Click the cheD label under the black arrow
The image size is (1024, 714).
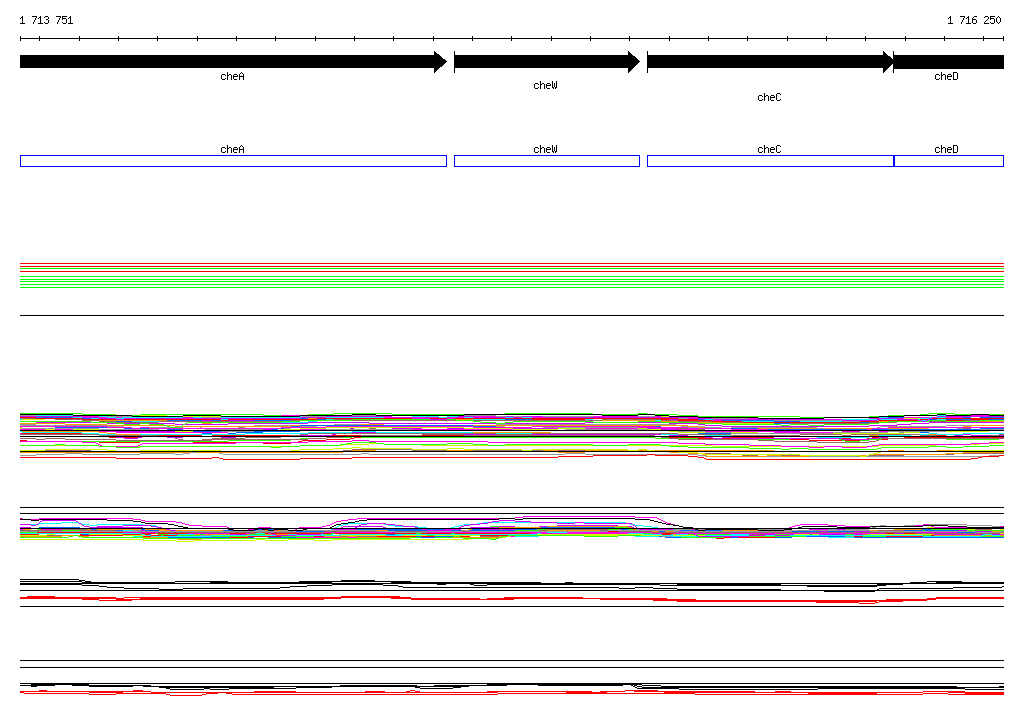[x=946, y=76]
